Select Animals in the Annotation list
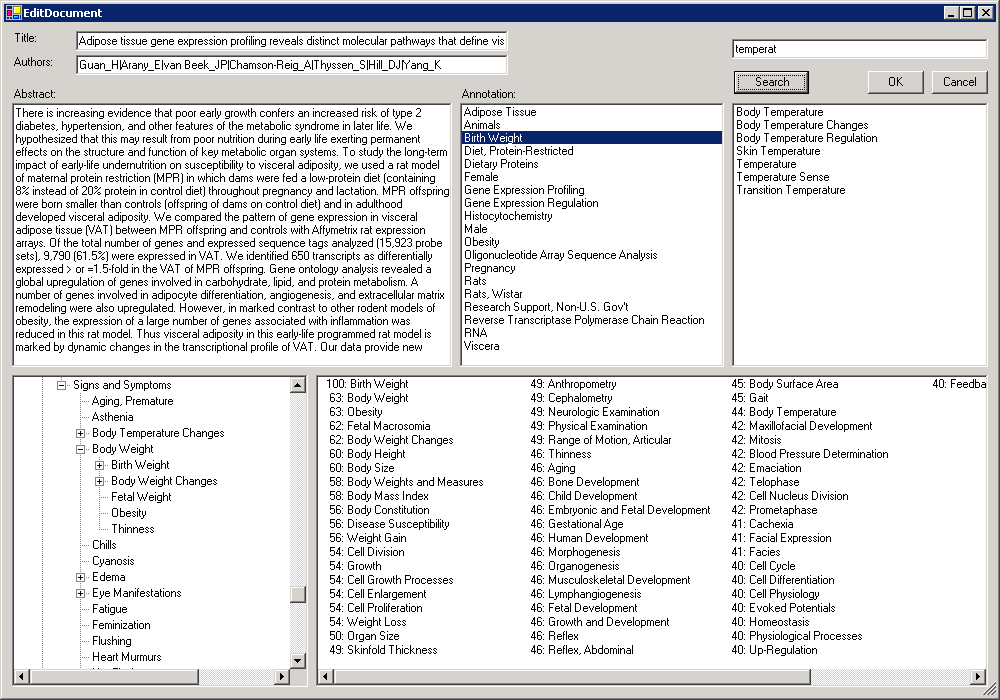 point(482,125)
